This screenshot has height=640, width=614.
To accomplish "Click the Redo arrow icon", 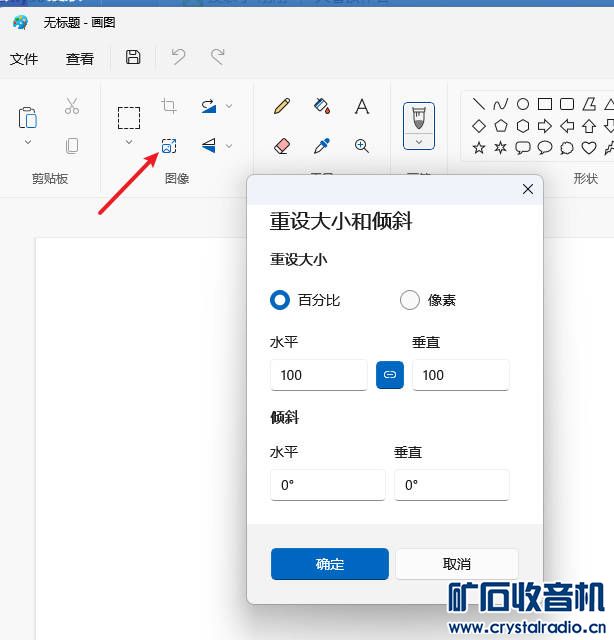I will (x=218, y=57).
